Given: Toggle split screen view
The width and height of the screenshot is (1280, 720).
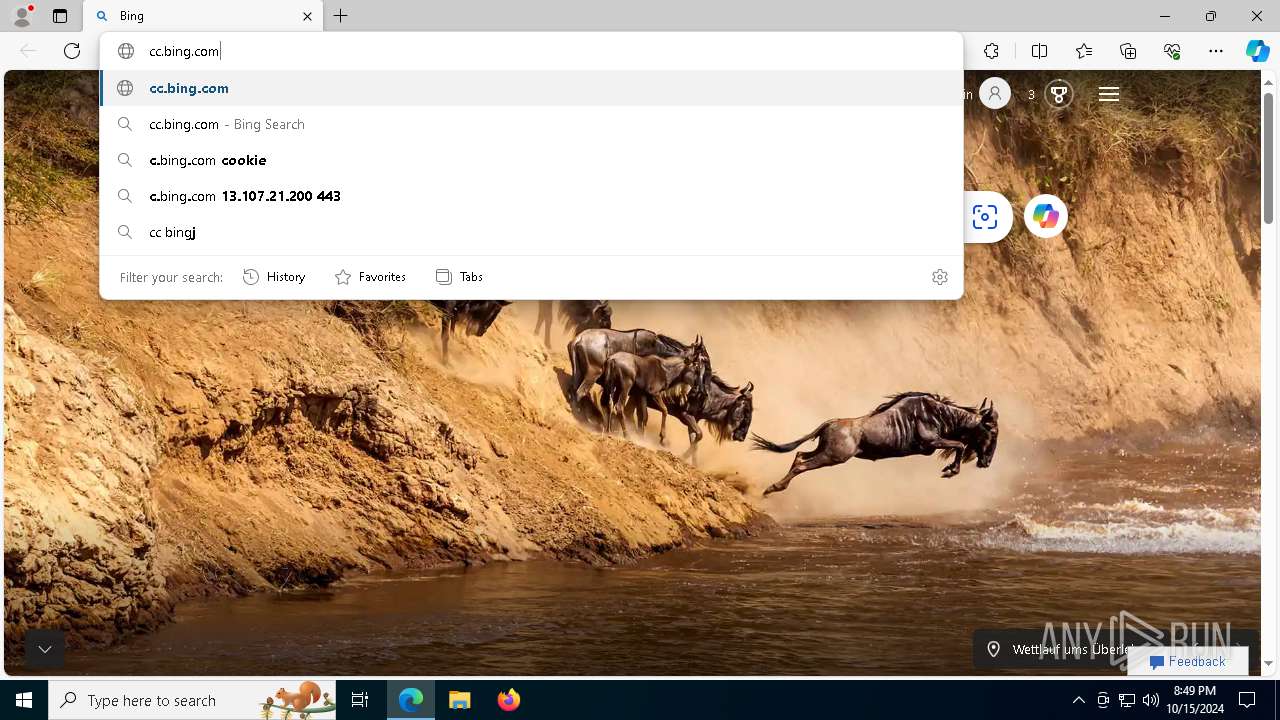Looking at the screenshot, I should tap(1039, 51).
